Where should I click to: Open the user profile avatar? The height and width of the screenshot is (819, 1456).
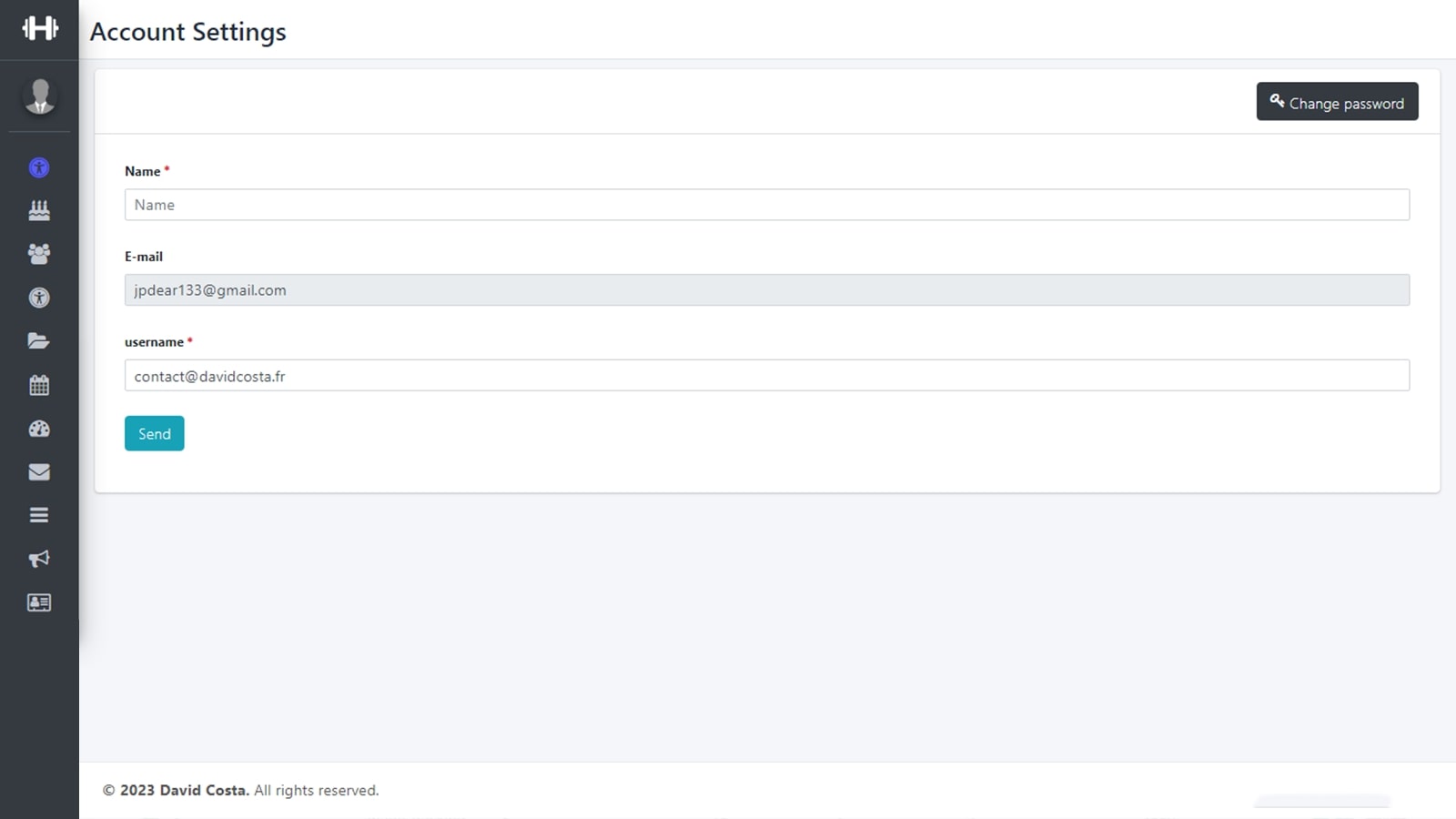tap(39, 96)
